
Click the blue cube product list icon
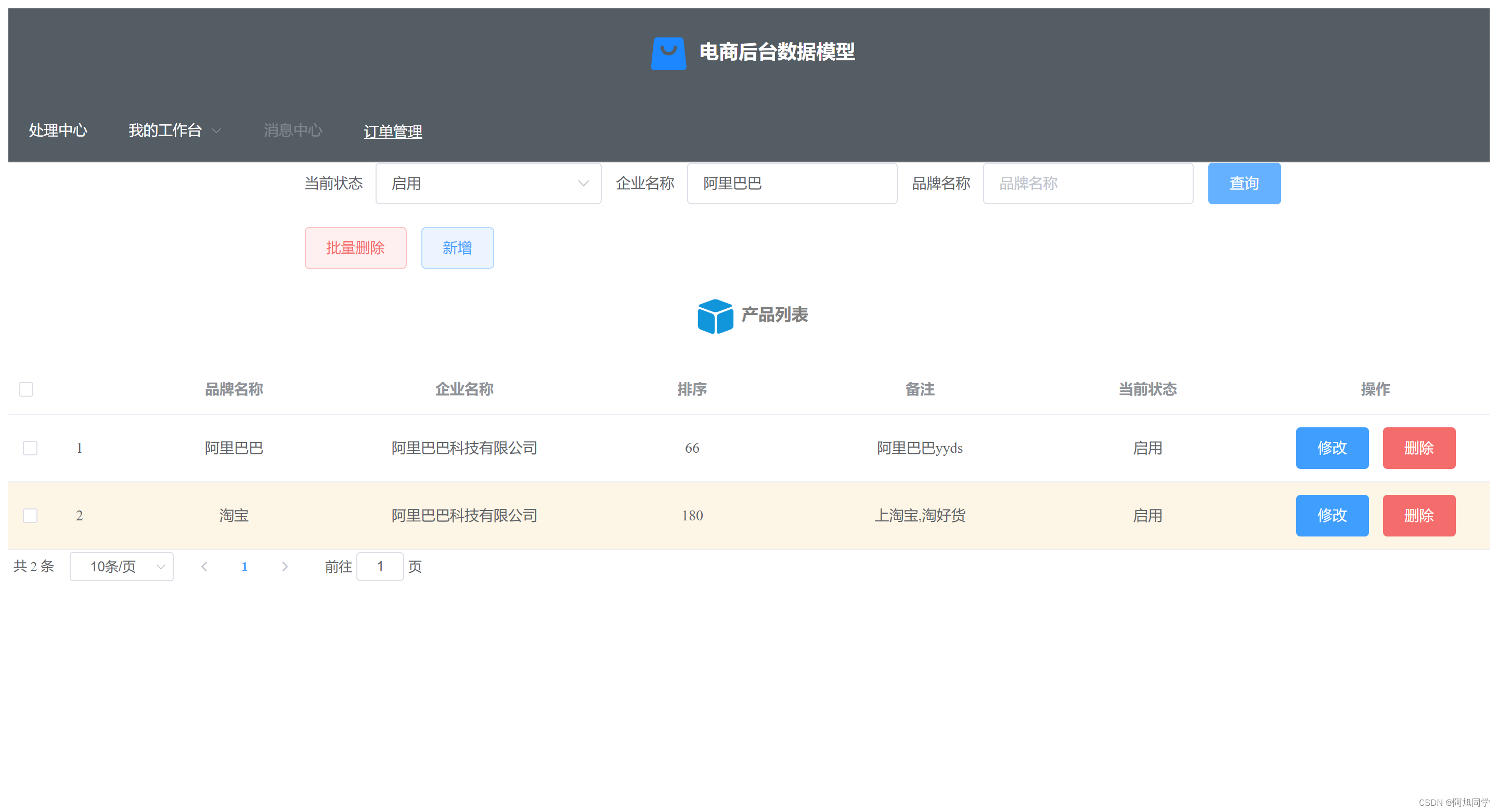[x=715, y=316]
